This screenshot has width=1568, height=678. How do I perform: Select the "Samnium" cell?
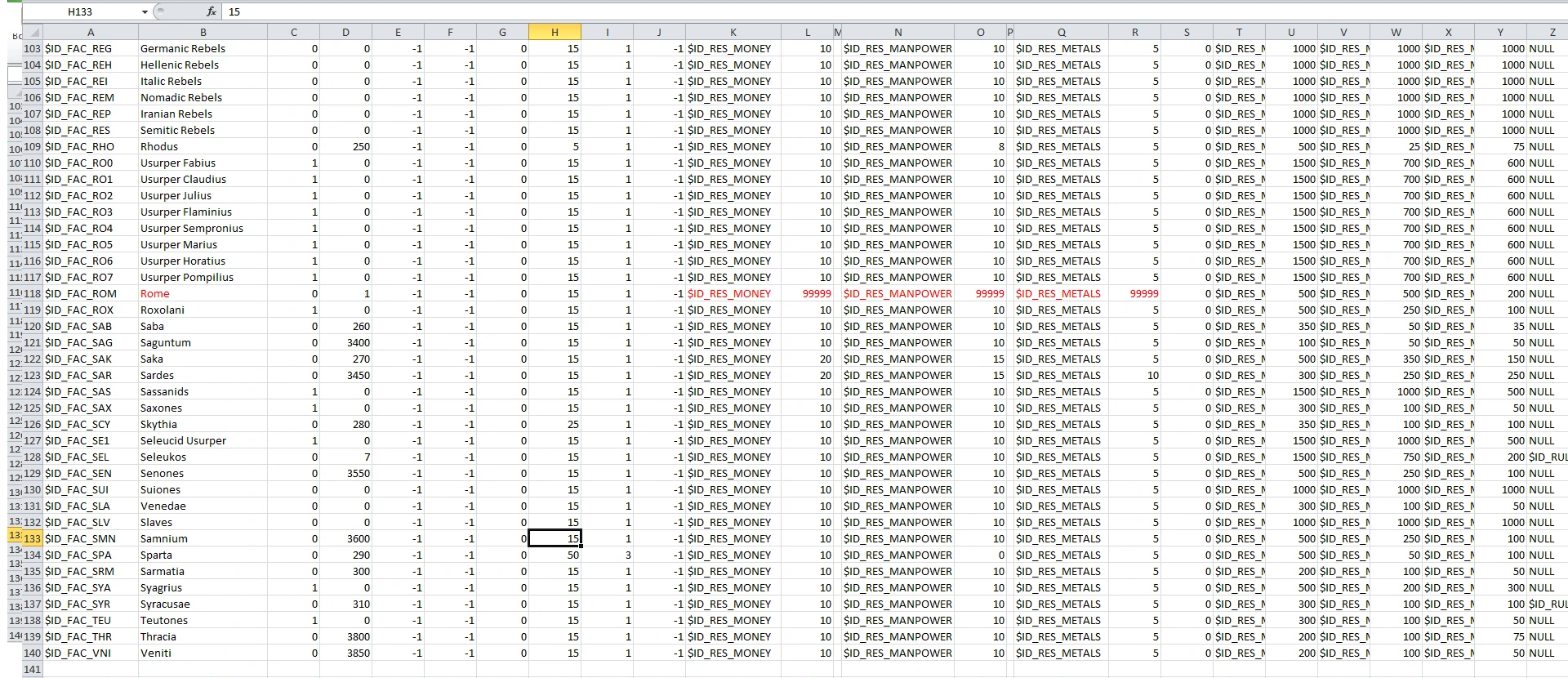(x=203, y=538)
